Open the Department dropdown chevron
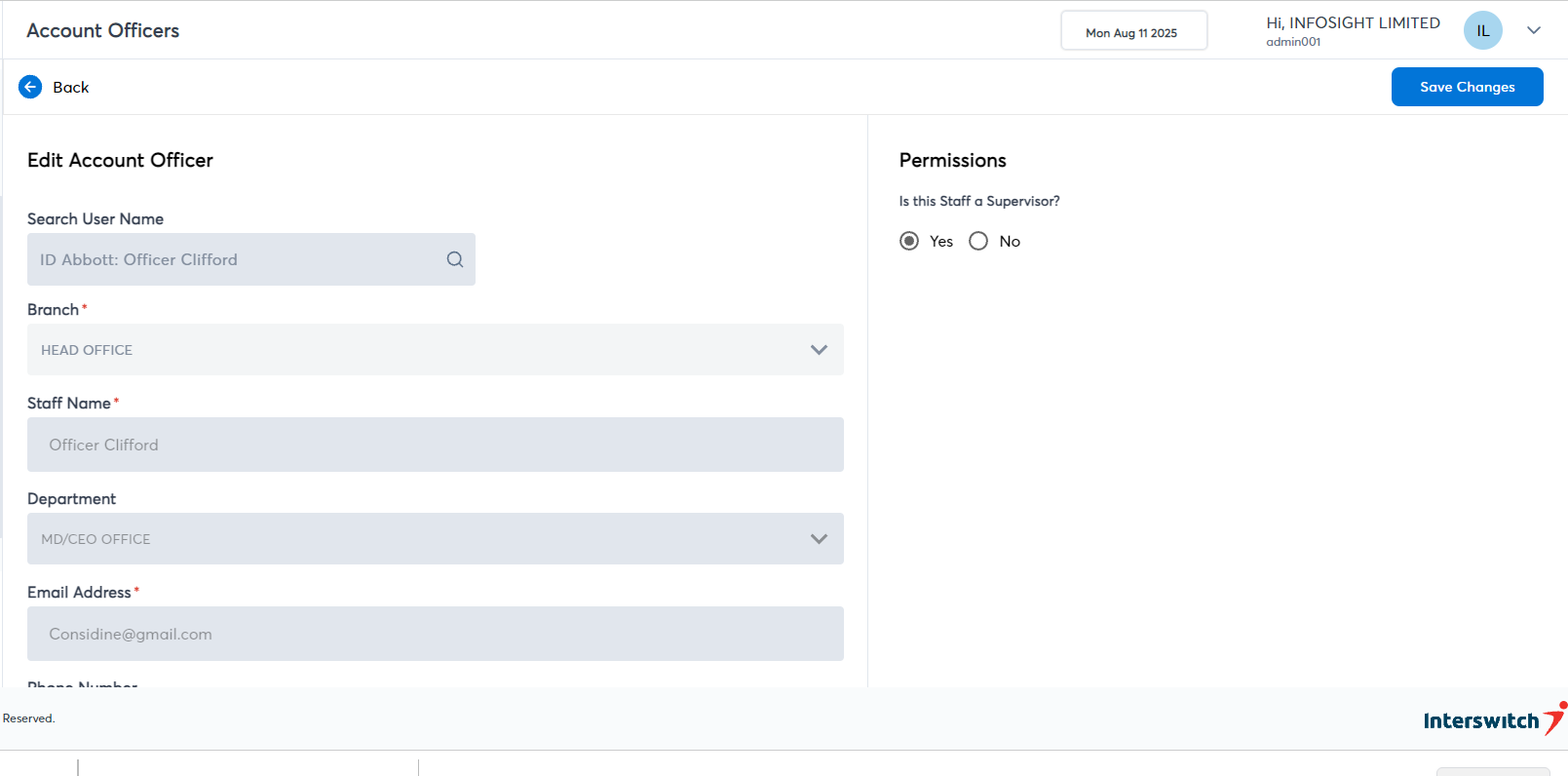The image size is (1568, 776). tap(819, 539)
